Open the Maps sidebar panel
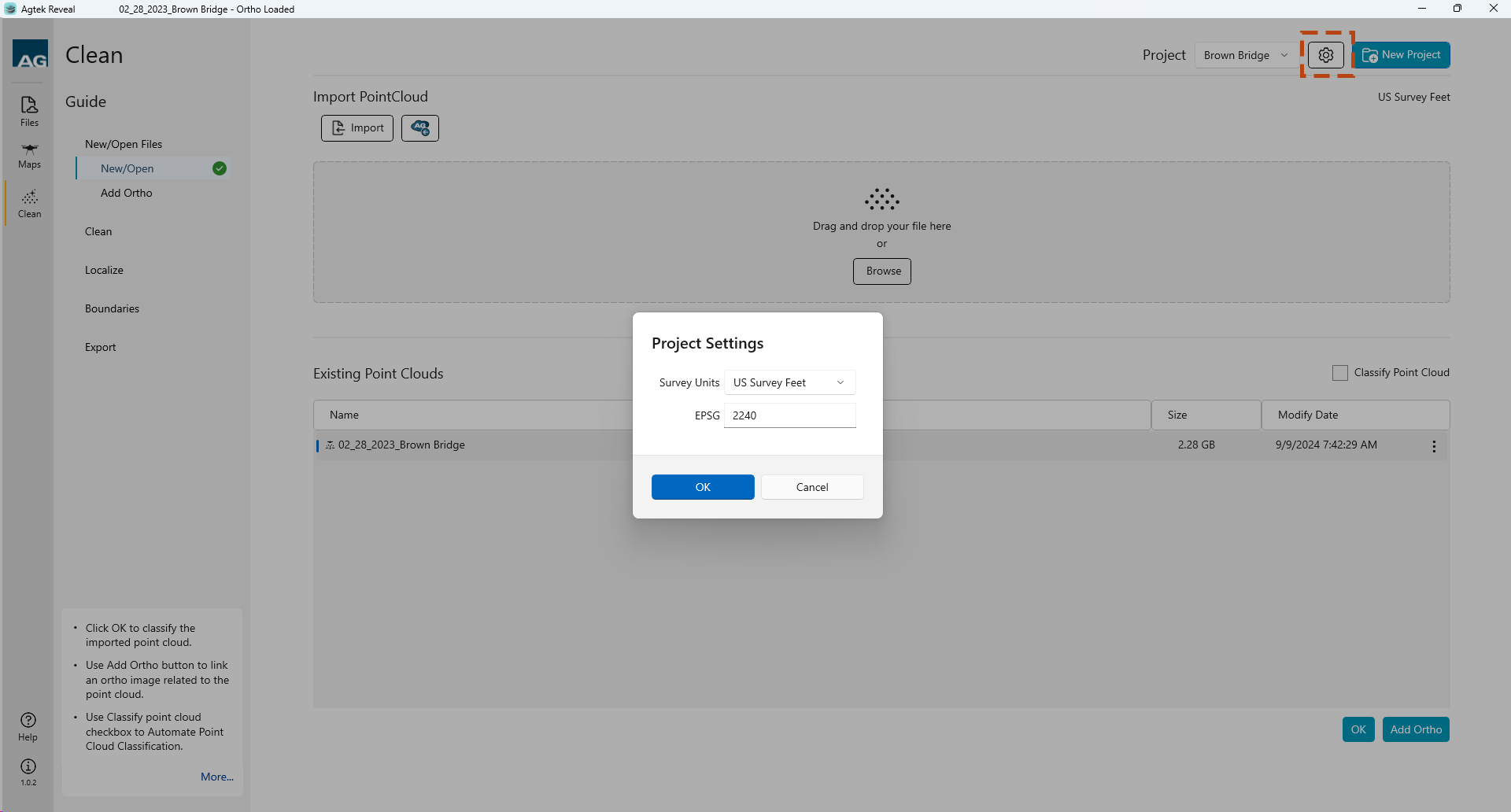This screenshot has height=812, width=1511. tap(29, 155)
